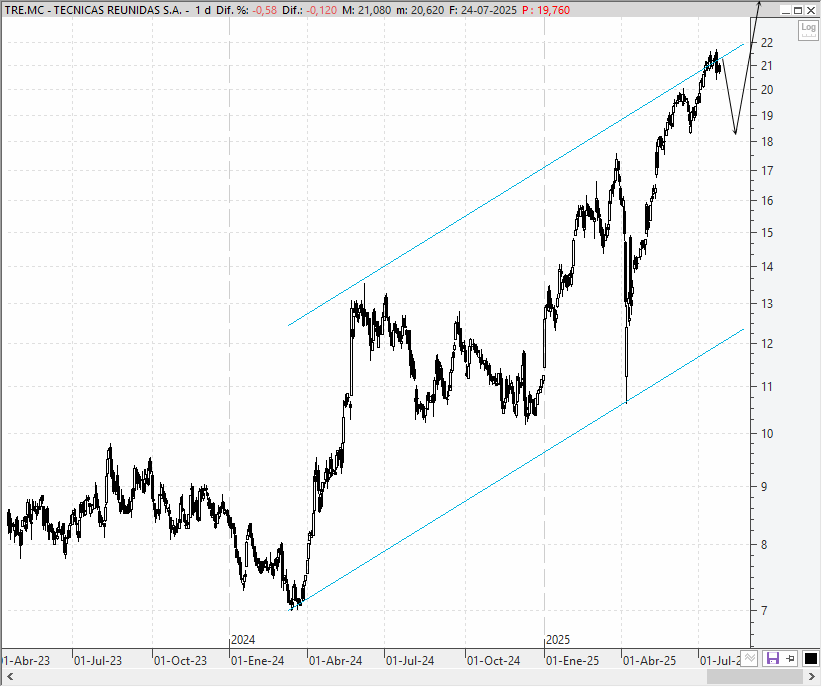Click the 01-Oct-23 date label
822x687 pixels.
(180, 661)
